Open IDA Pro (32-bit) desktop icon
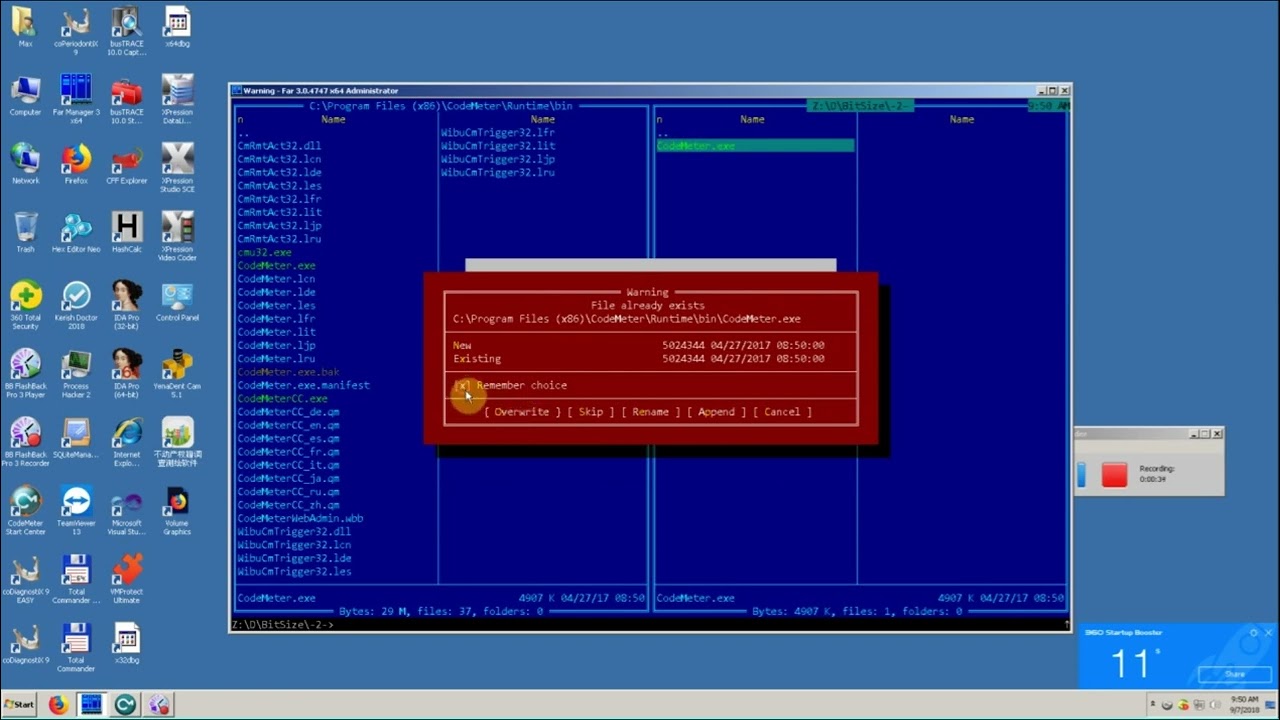 click(126, 305)
